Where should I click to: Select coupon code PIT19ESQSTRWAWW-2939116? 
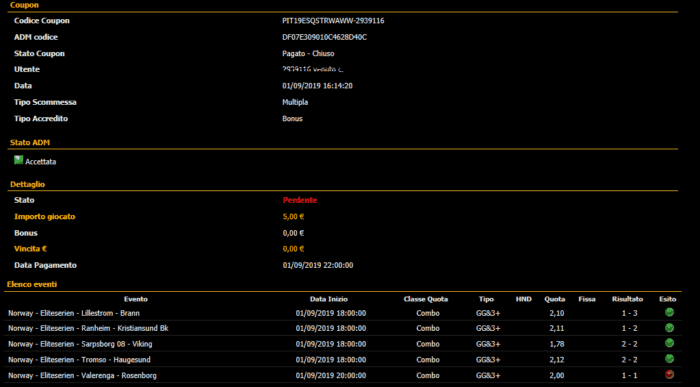point(333,21)
